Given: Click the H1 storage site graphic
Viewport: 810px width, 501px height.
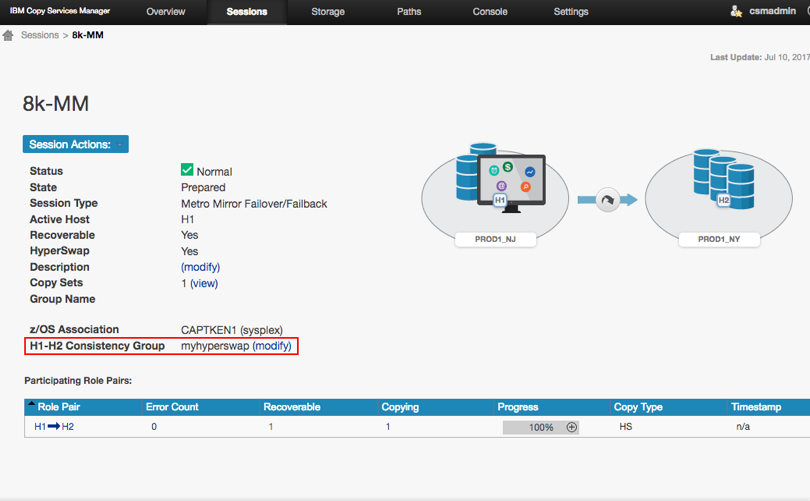Looking at the screenshot, I should point(495,194).
